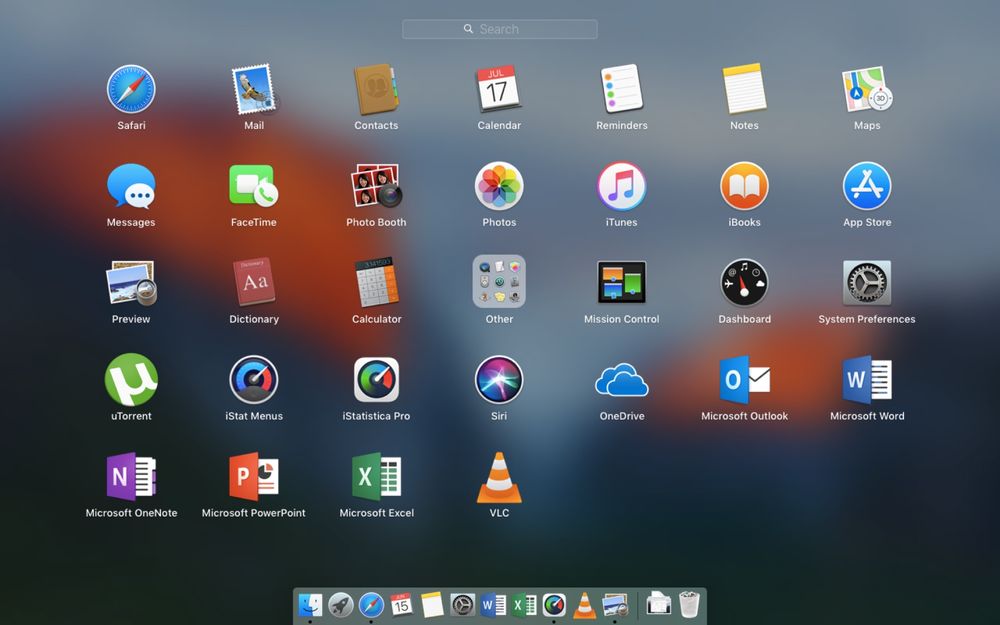Open the Calculator app
The image size is (1000, 625).
click(376, 283)
